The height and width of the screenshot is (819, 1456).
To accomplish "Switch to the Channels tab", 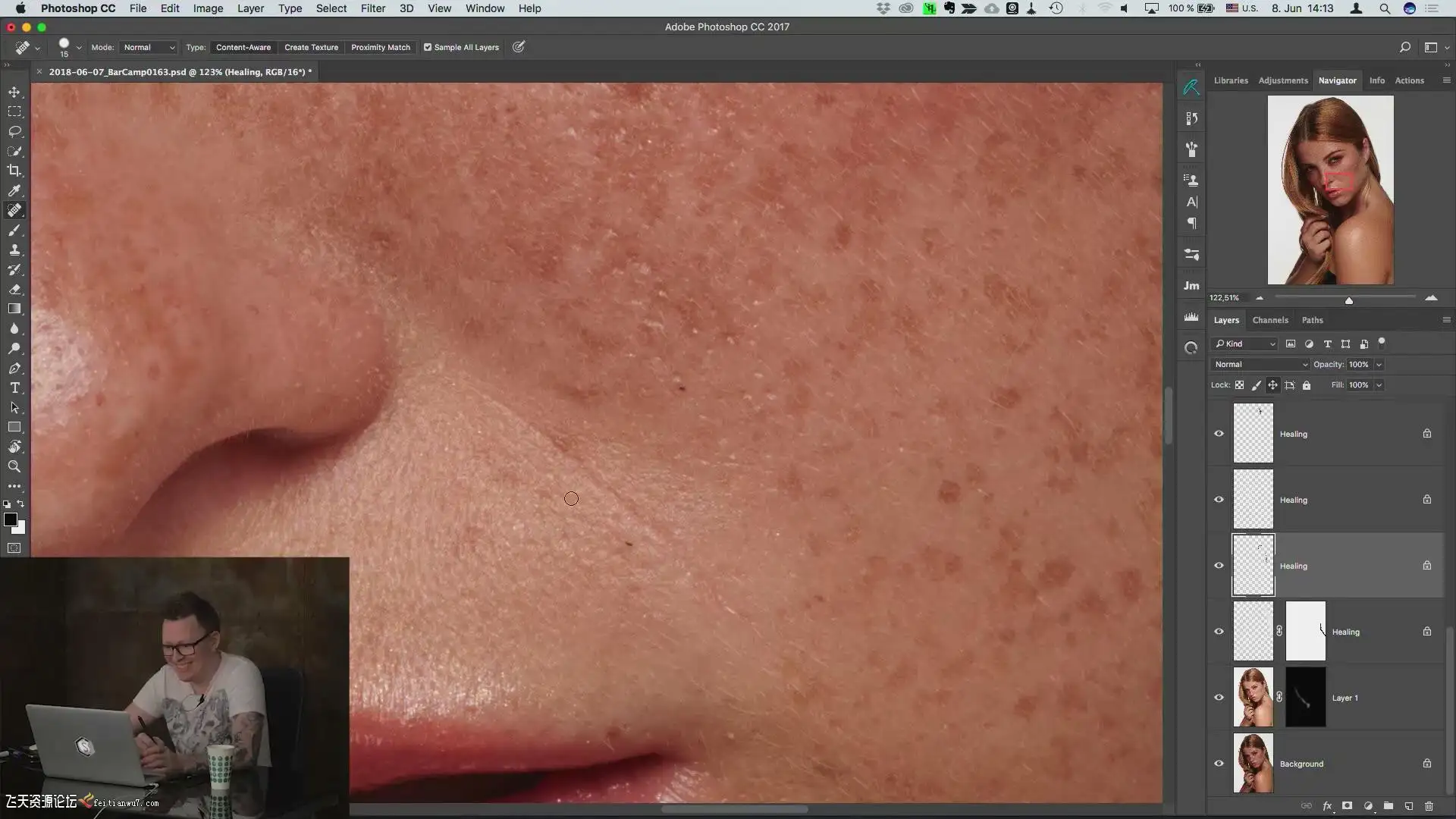I will pyautogui.click(x=1269, y=320).
